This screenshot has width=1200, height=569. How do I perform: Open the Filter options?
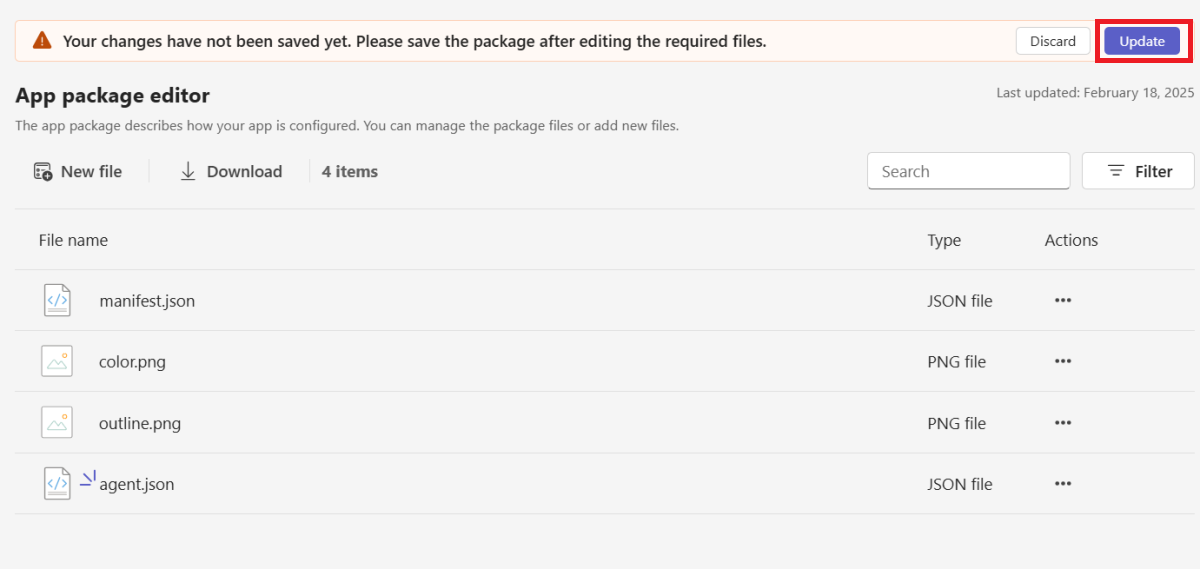[x=1138, y=172]
